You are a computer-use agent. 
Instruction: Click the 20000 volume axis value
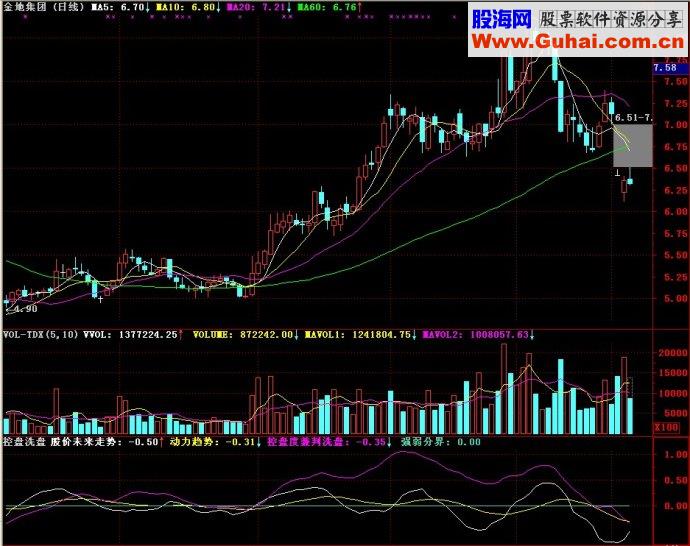(x=673, y=353)
